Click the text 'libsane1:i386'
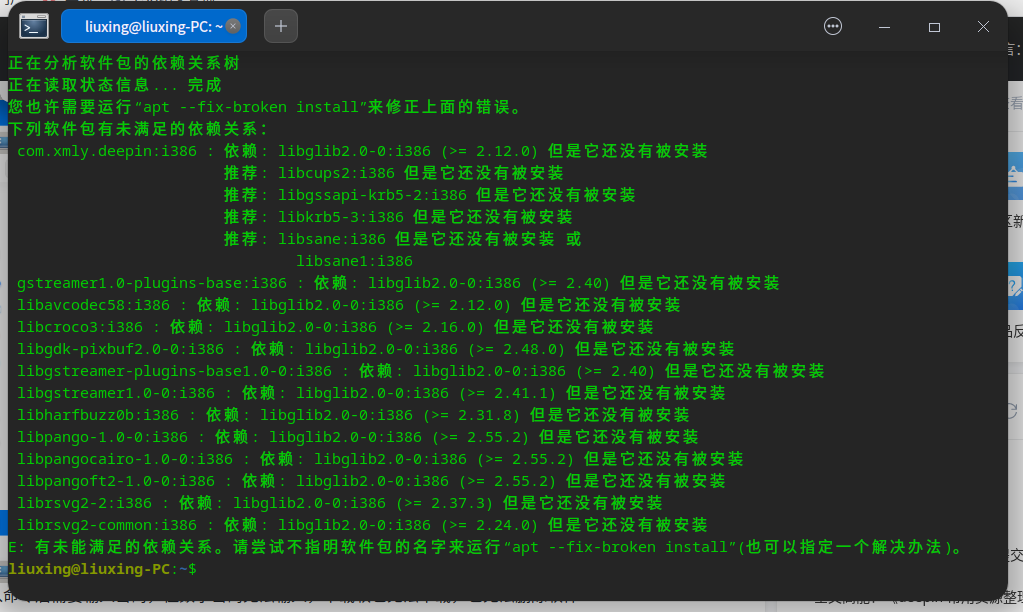The width and height of the screenshot is (1023, 612). [x=354, y=261]
